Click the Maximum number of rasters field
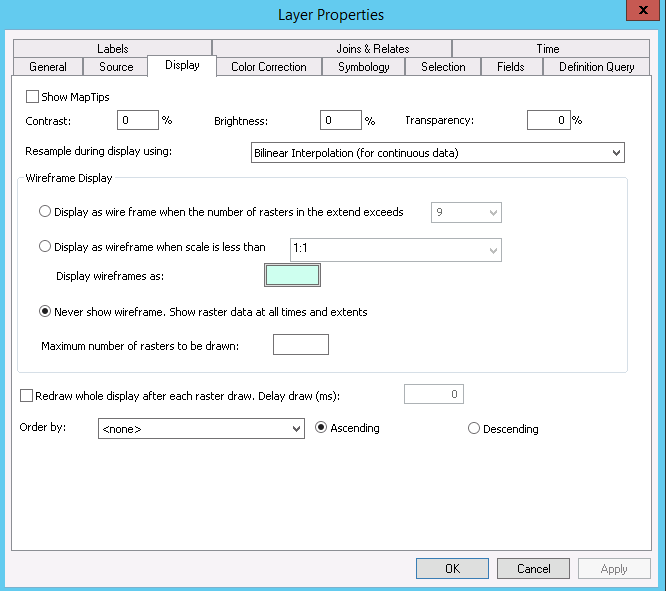666x591 pixels. pyautogui.click(x=300, y=345)
